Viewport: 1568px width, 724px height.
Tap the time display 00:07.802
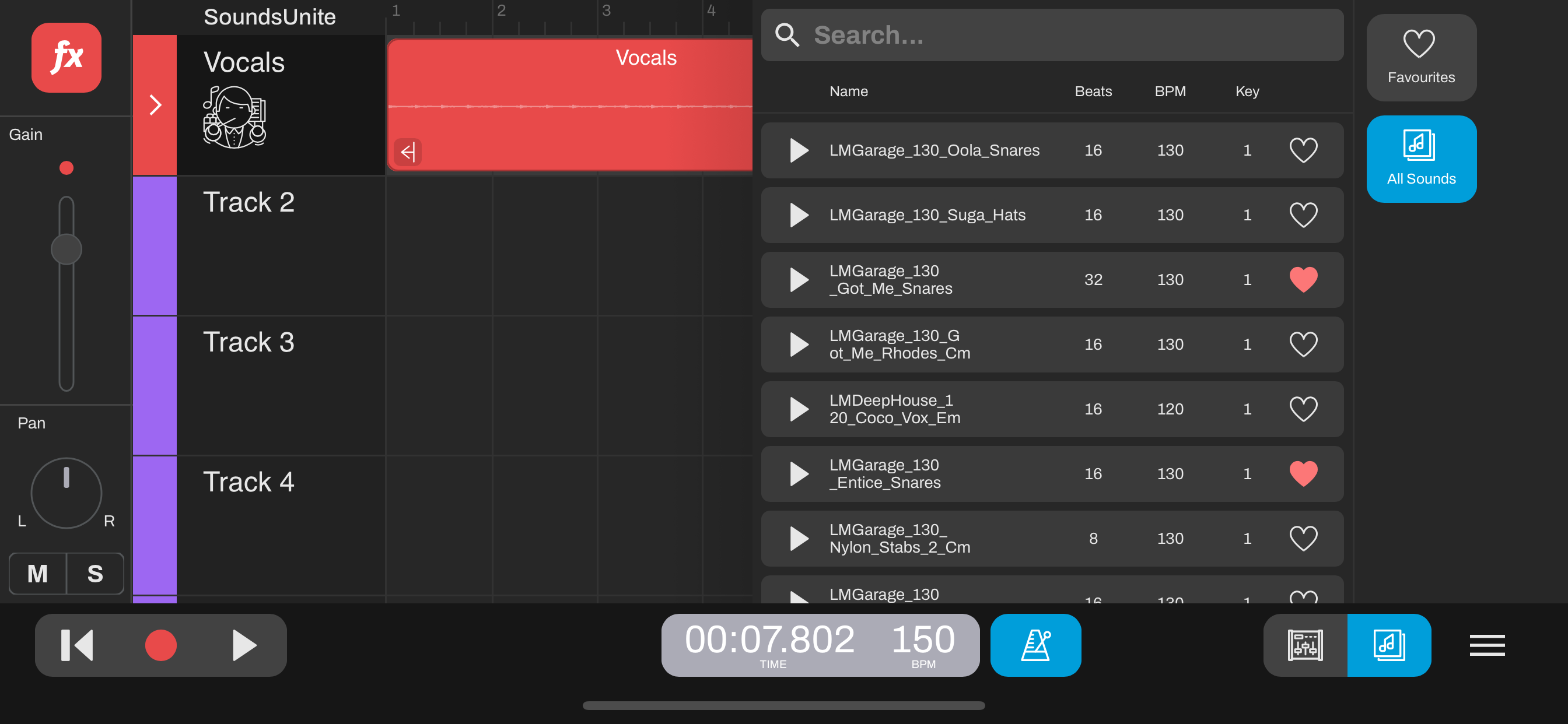[769, 645]
